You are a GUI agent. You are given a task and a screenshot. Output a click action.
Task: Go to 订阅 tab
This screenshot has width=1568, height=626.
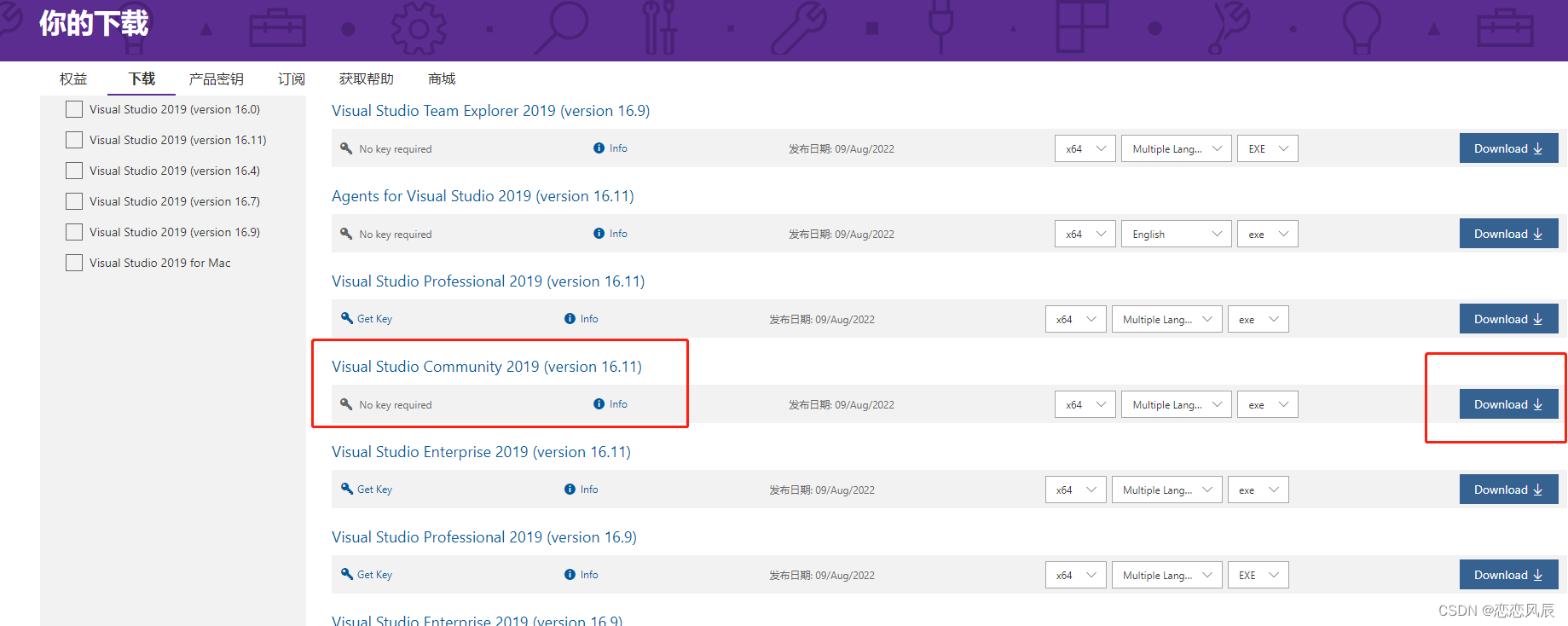[292, 78]
